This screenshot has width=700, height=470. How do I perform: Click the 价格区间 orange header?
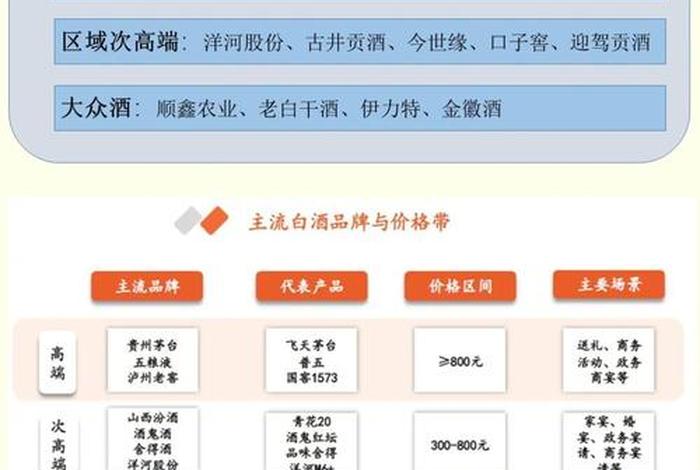click(x=460, y=286)
